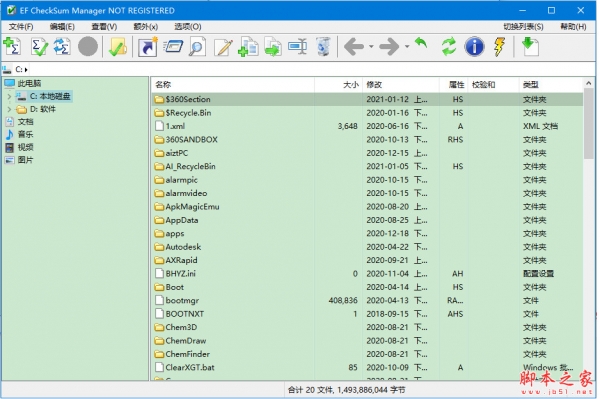Click the move files icon with green arrow
The width and height of the screenshot is (600, 399).
[273, 47]
